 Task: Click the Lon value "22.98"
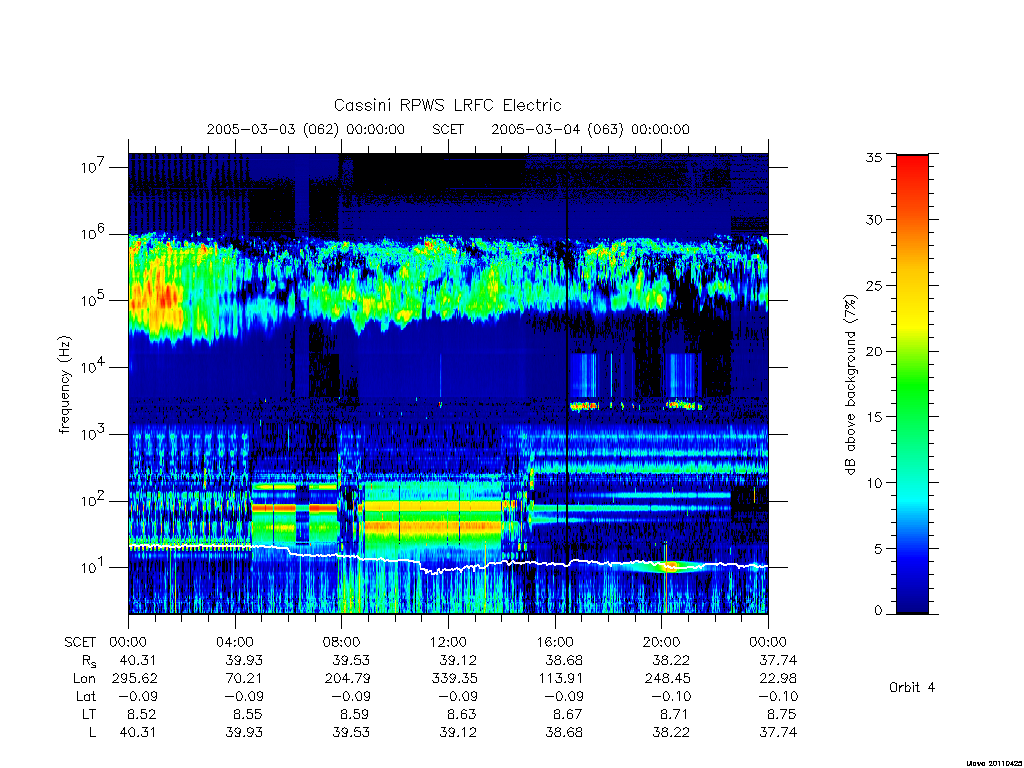click(x=778, y=679)
